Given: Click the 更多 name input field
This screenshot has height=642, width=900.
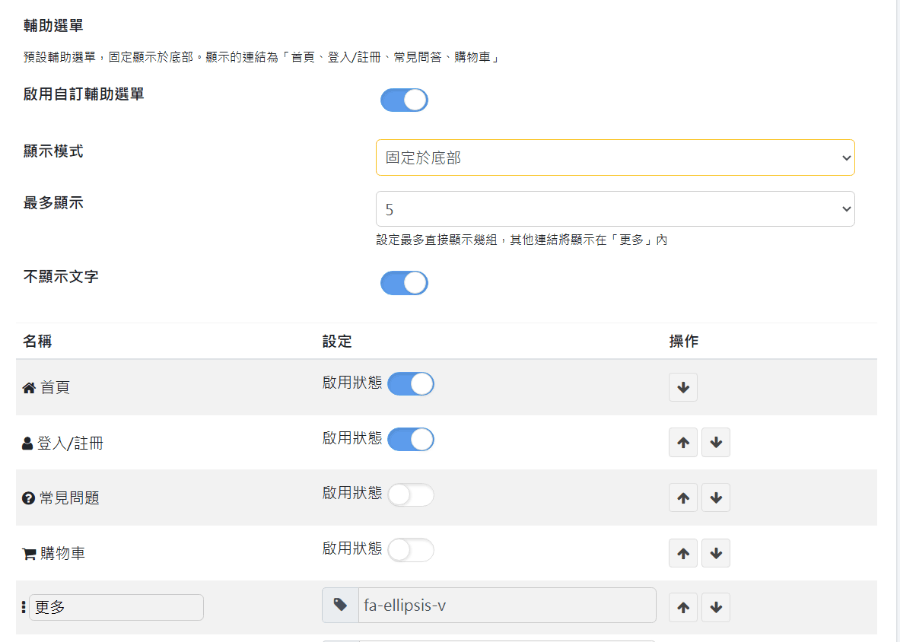Looking at the screenshot, I should coord(117,607).
